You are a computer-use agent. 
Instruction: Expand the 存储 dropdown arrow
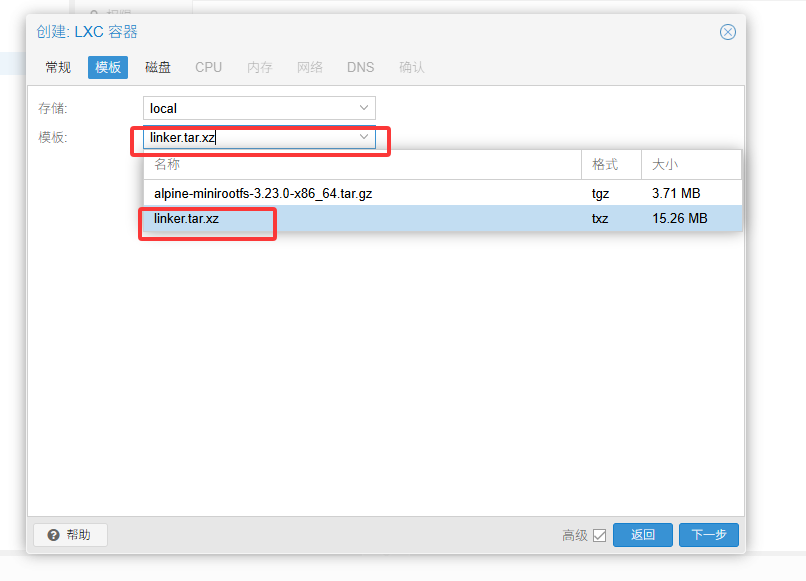point(364,108)
